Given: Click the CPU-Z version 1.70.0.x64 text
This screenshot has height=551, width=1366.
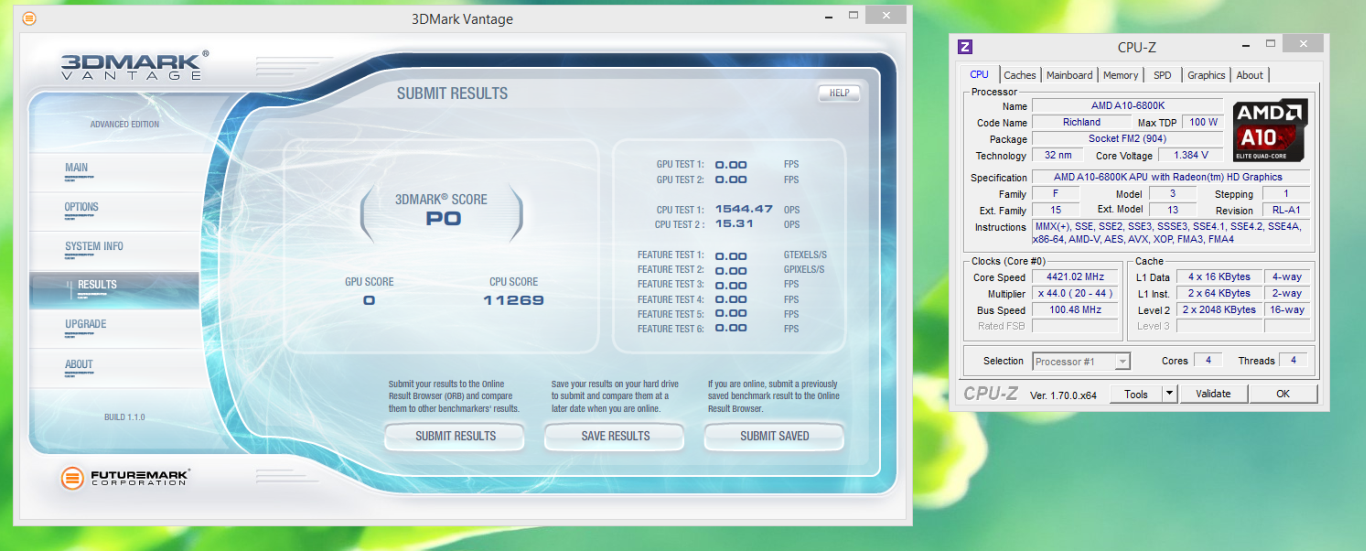Looking at the screenshot, I should [x=1063, y=395].
